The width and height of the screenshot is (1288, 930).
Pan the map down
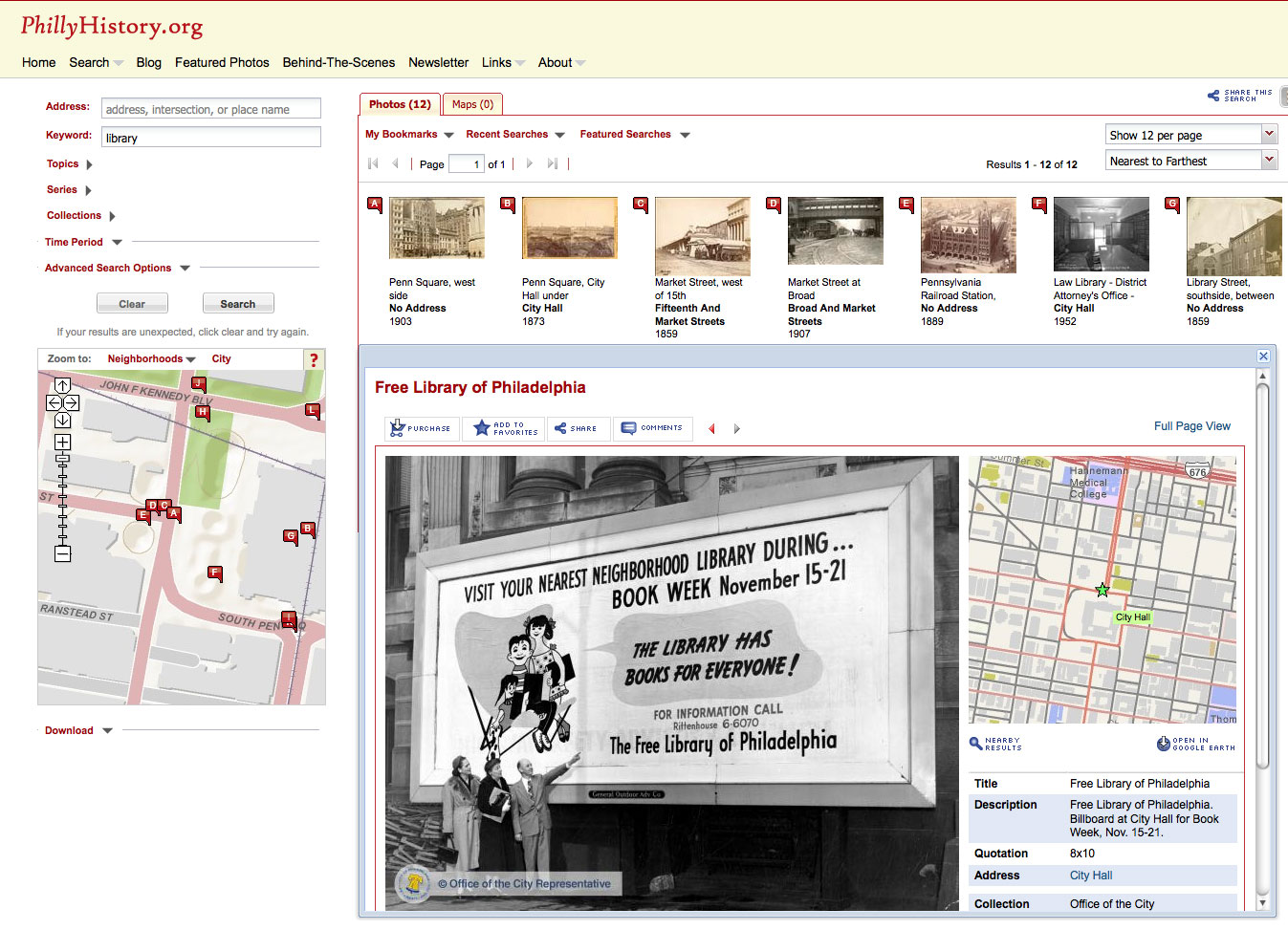(62, 420)
